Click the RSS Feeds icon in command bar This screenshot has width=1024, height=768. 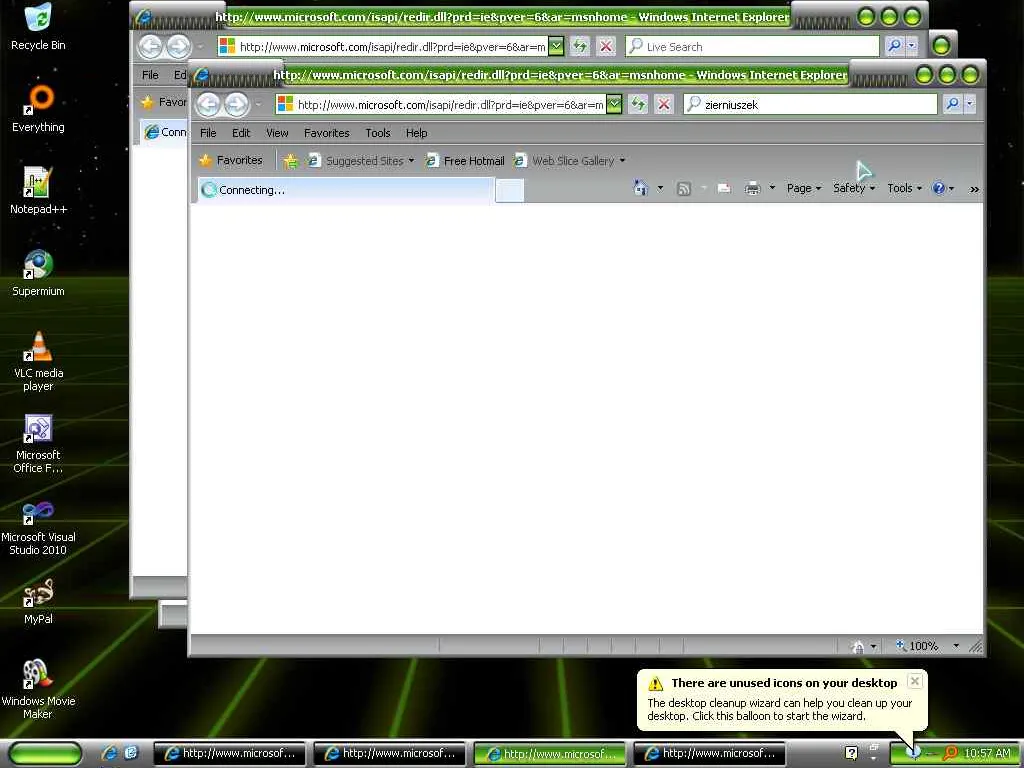(684, 189)
